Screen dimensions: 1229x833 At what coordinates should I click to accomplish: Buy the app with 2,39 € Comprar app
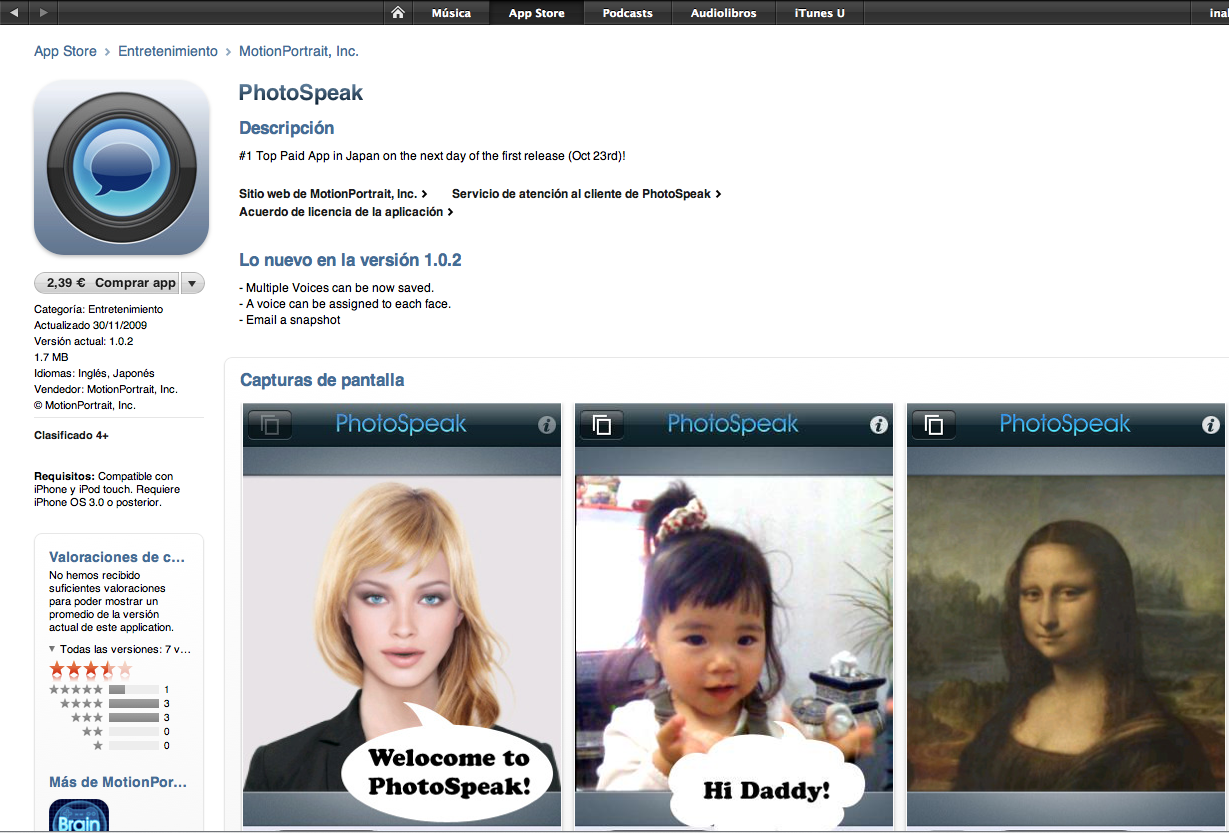point(108,283)
